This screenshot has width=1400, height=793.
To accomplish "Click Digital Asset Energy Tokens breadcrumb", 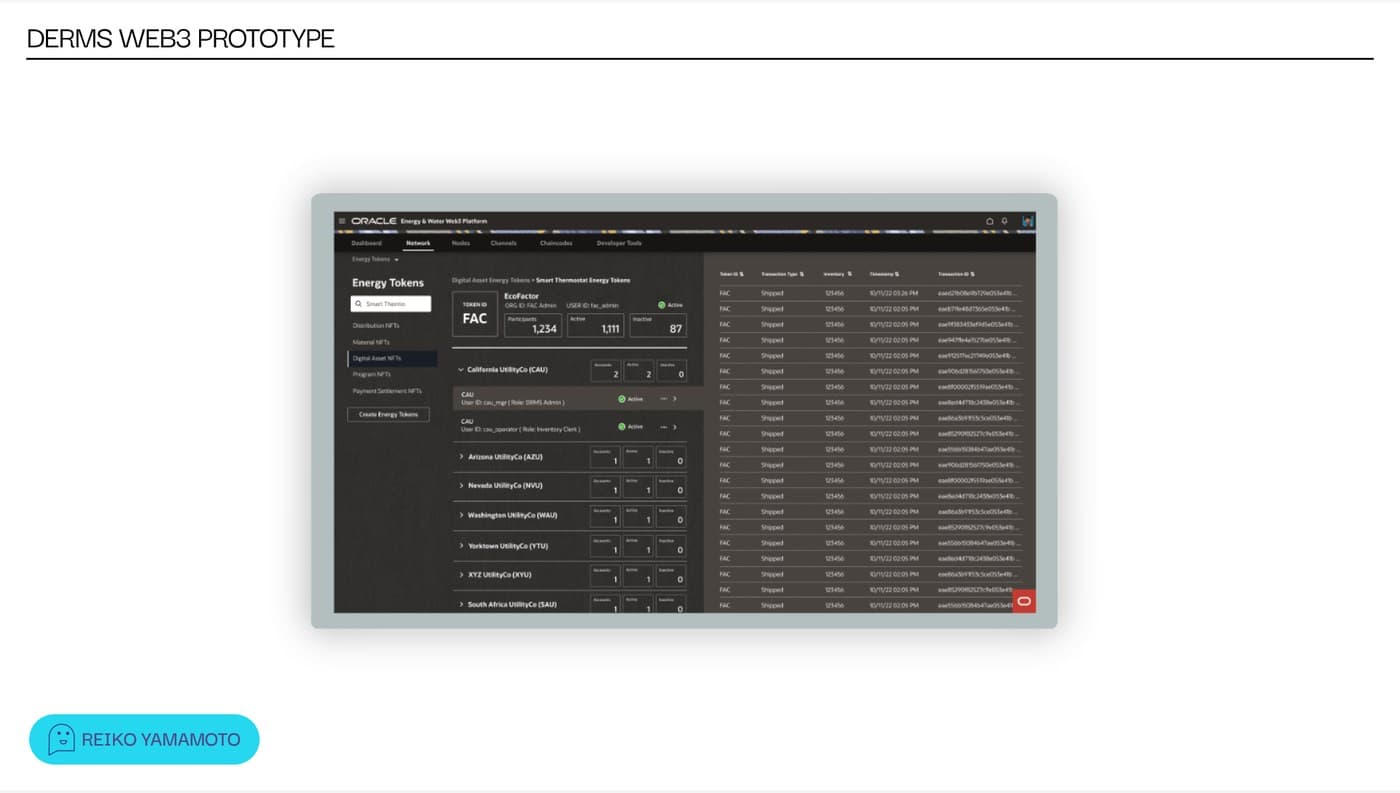I will 491,281.
